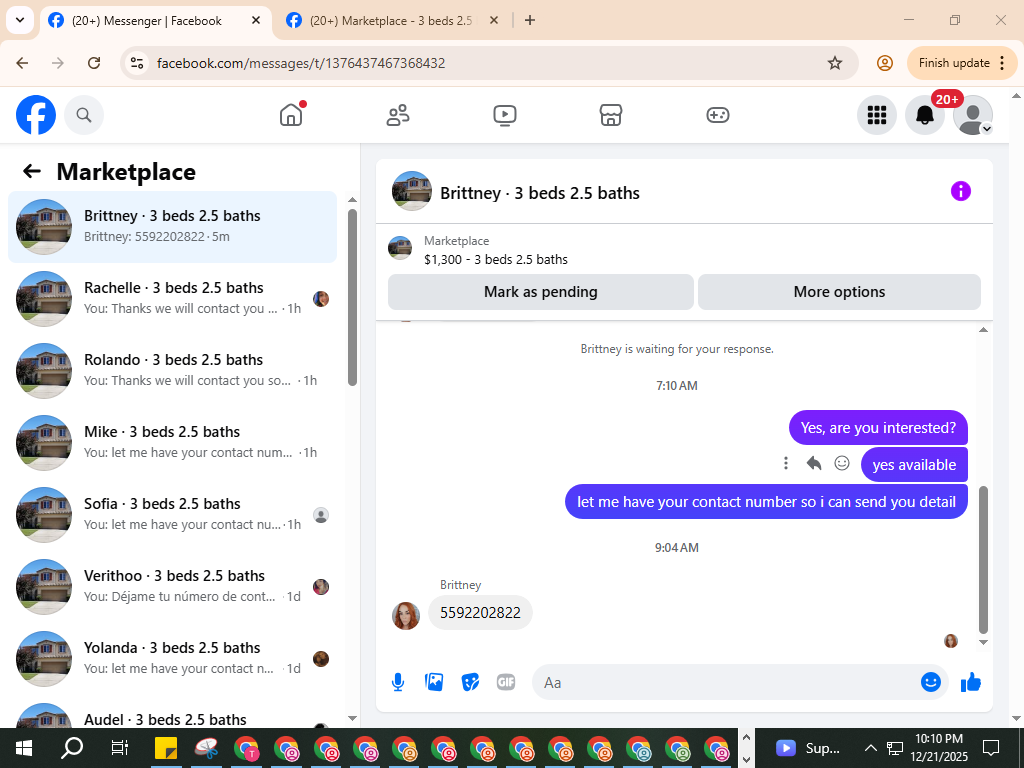The height and width of the screenshot is (768, 1024).
Task: Click the More options button
Action: (x=839, y=292)
